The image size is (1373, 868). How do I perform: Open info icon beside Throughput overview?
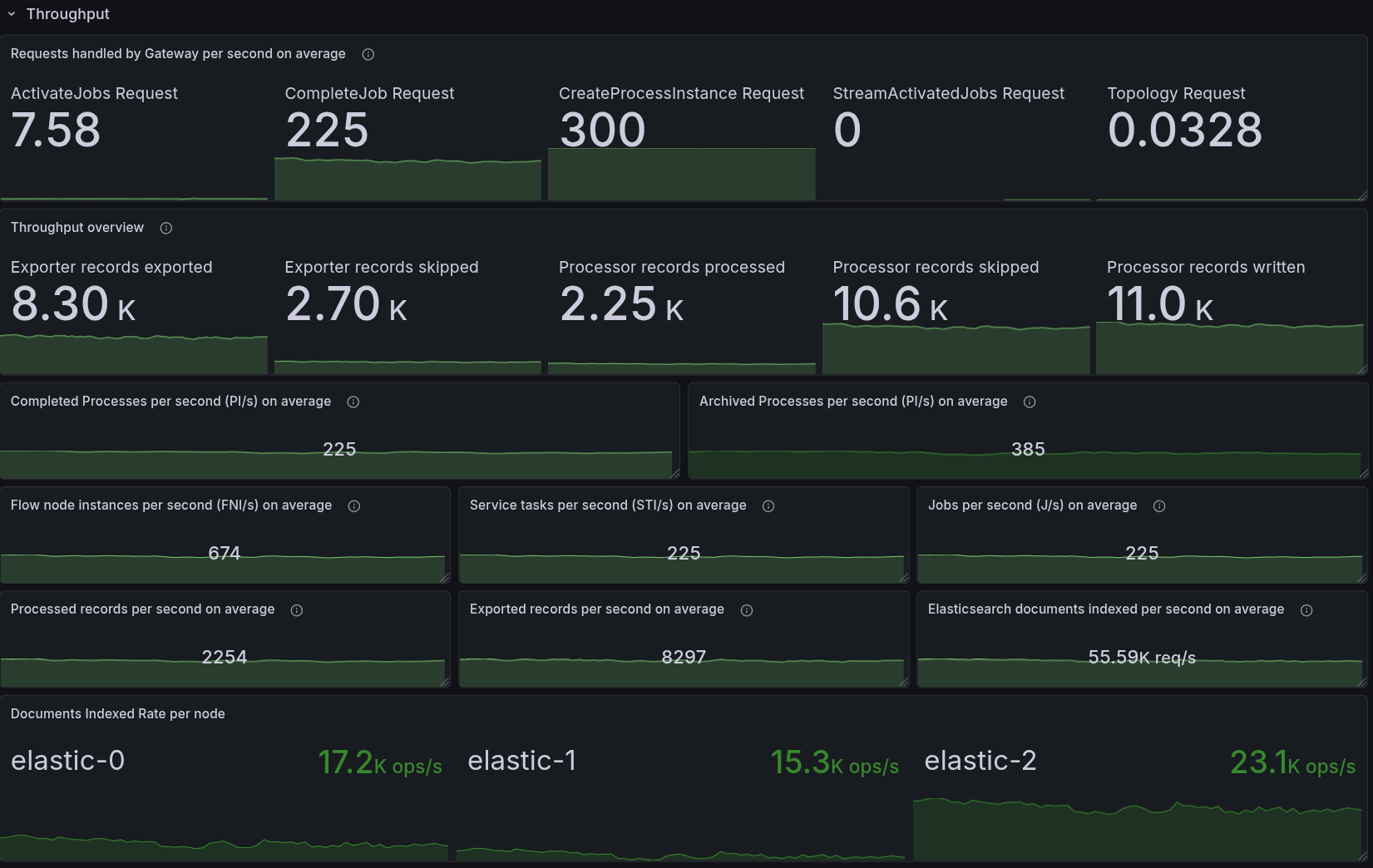tap(166, 229)
